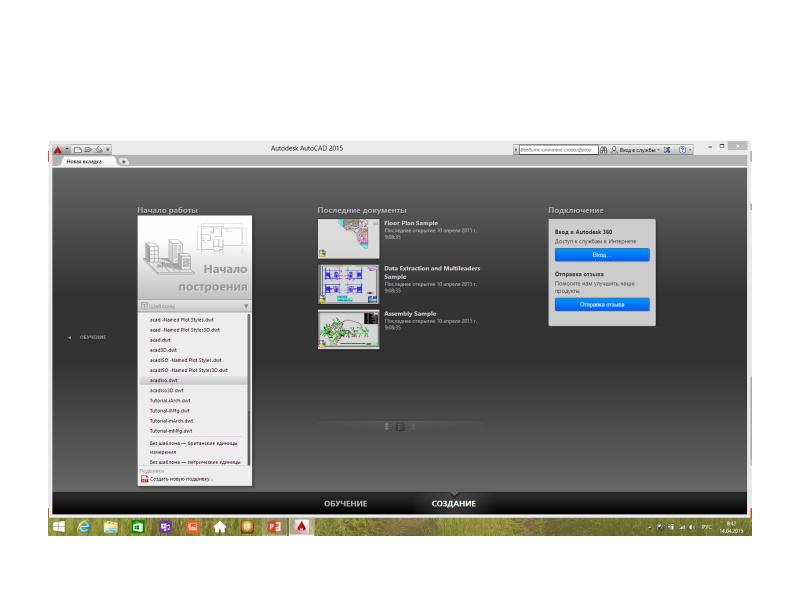Select template 'acad -Named Plot Styles.dwt'
Viewport: 800px width, 600px height.
(x=182, y=320)
